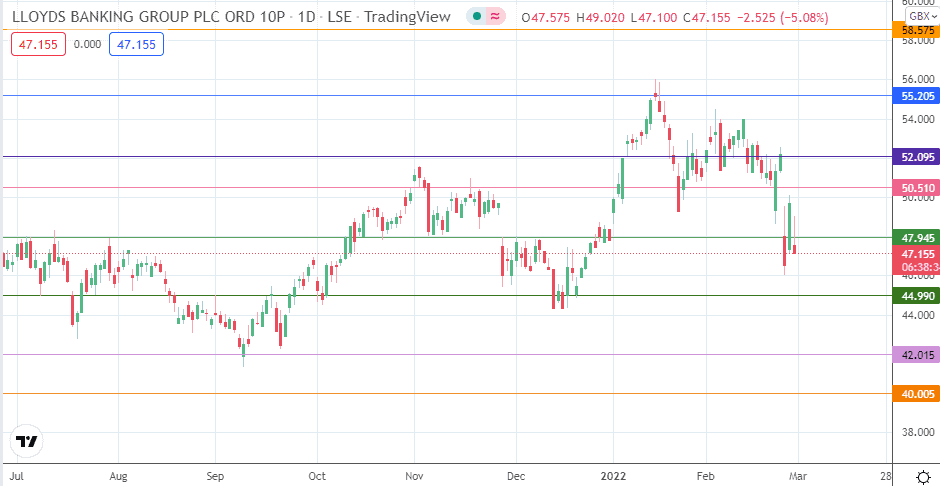940x486 pixels.
Task: Click the 44.000 price axis label
Action: pyautogui.click(x=918, y=315)
